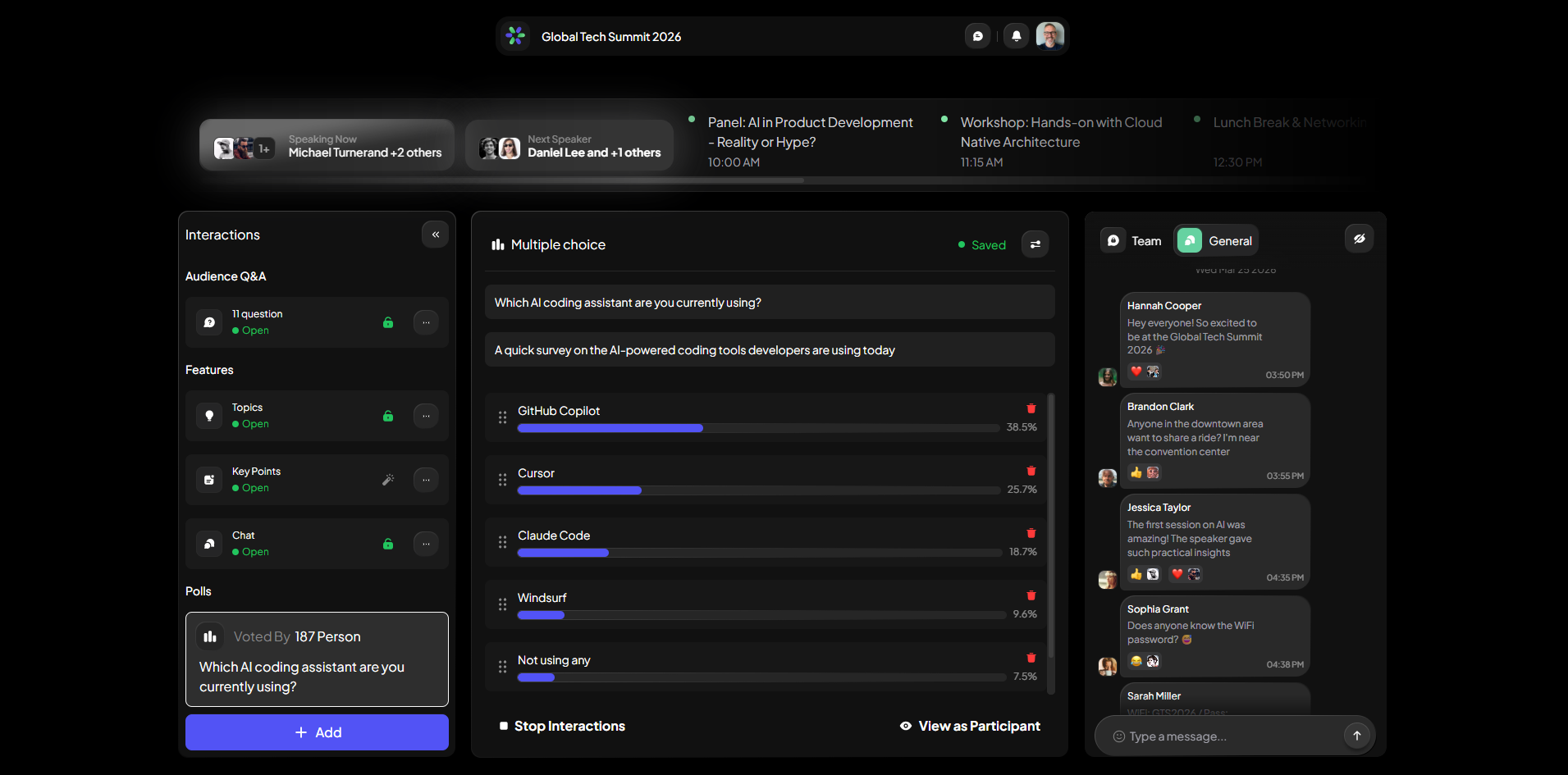
Task: Click the send message arrow button
Action: (1356, 736)
